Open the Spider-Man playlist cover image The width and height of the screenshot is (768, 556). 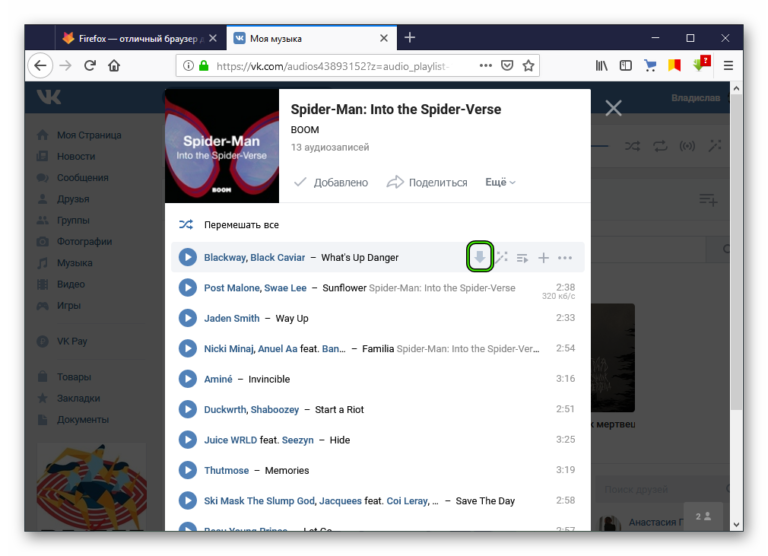222,145
